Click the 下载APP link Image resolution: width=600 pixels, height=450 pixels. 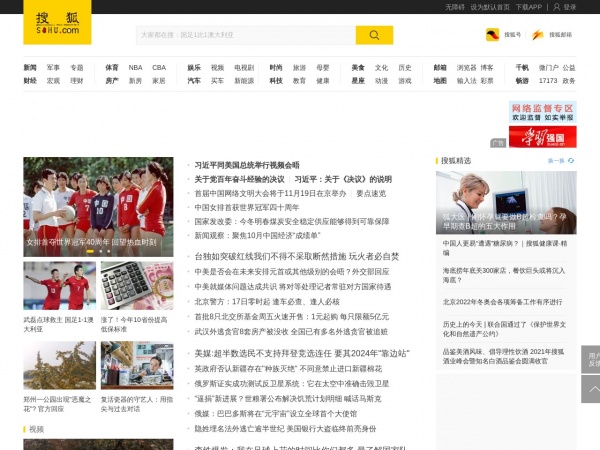pos(529,7)
